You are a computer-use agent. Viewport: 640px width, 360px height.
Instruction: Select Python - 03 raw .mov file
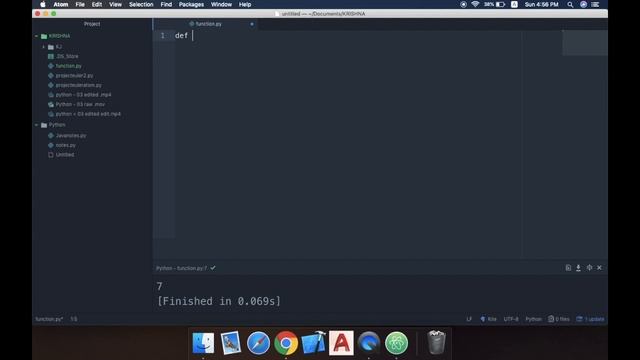80,104
